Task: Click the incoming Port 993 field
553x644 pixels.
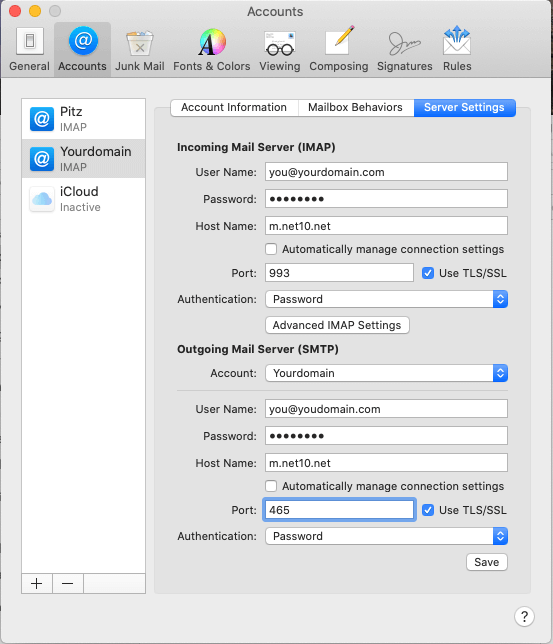Action: tap(339, 273)
